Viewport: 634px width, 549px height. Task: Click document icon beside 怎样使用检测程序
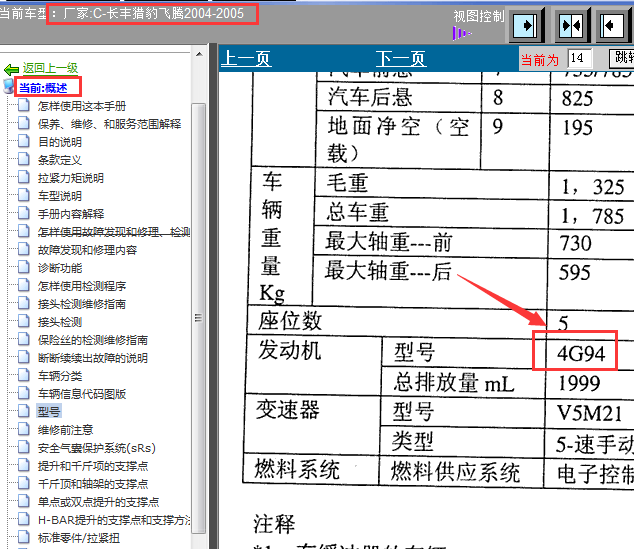(24, 285)
